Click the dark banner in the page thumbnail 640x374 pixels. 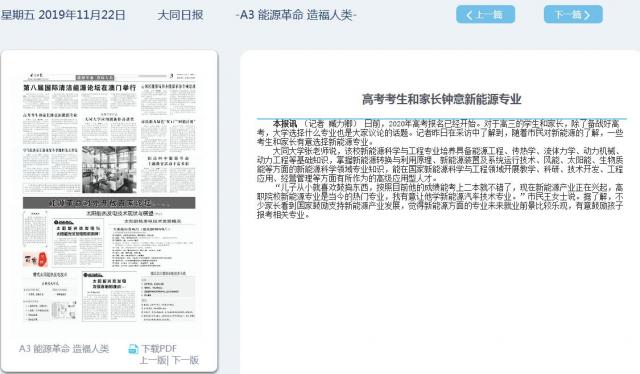[x=109, y=203]
